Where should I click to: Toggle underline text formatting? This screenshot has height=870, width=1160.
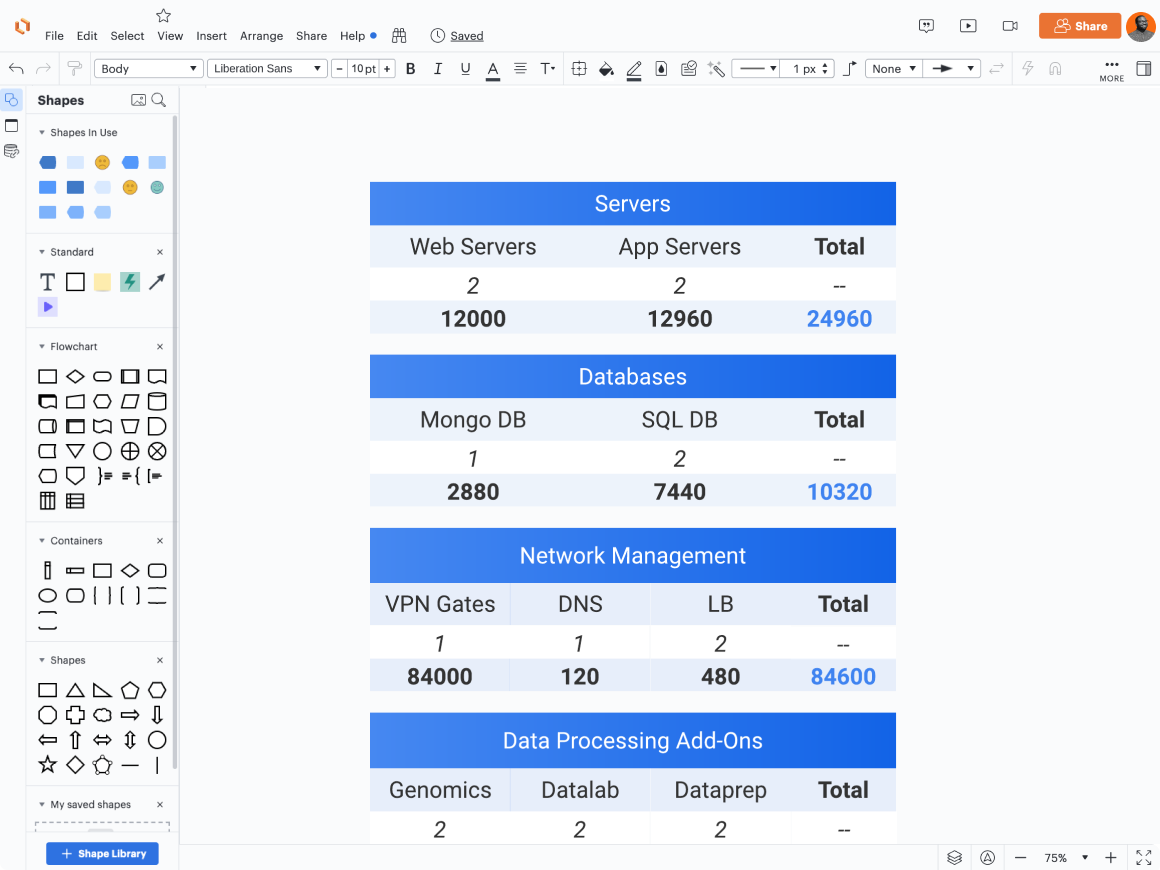coord(464,68)
